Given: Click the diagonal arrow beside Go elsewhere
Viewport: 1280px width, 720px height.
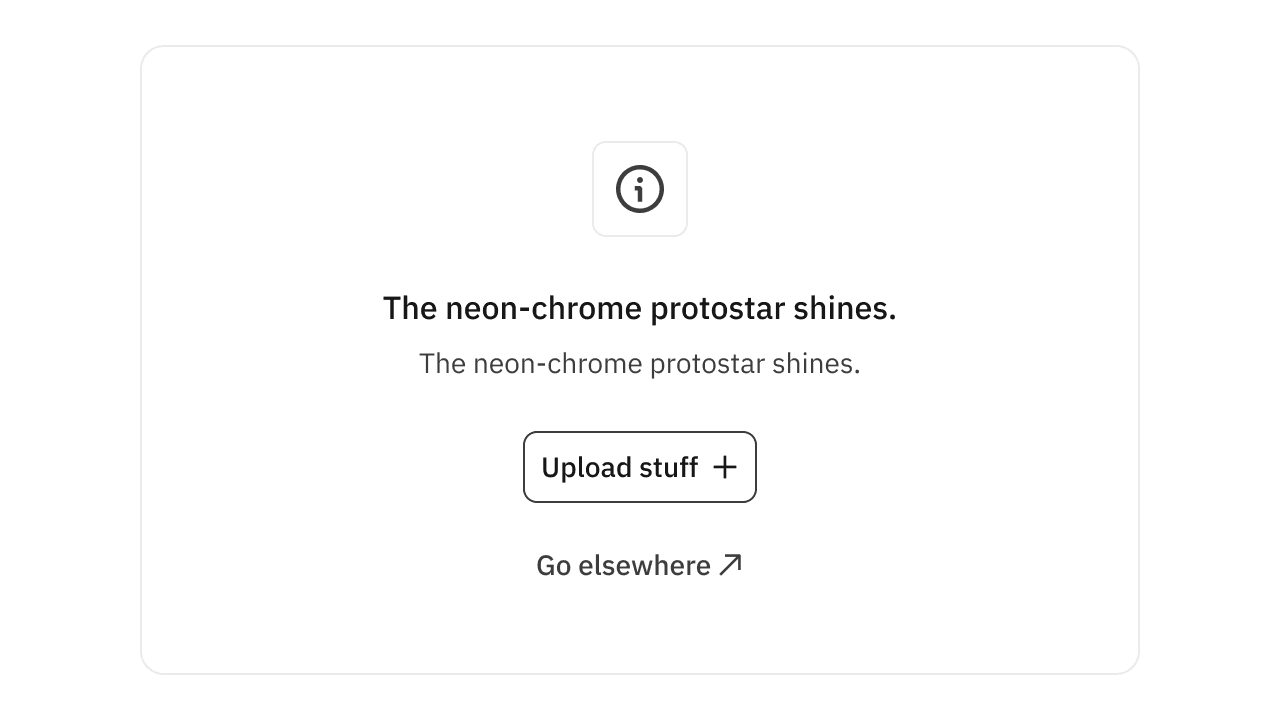Looking at the screenshot, I should (731, 565).
